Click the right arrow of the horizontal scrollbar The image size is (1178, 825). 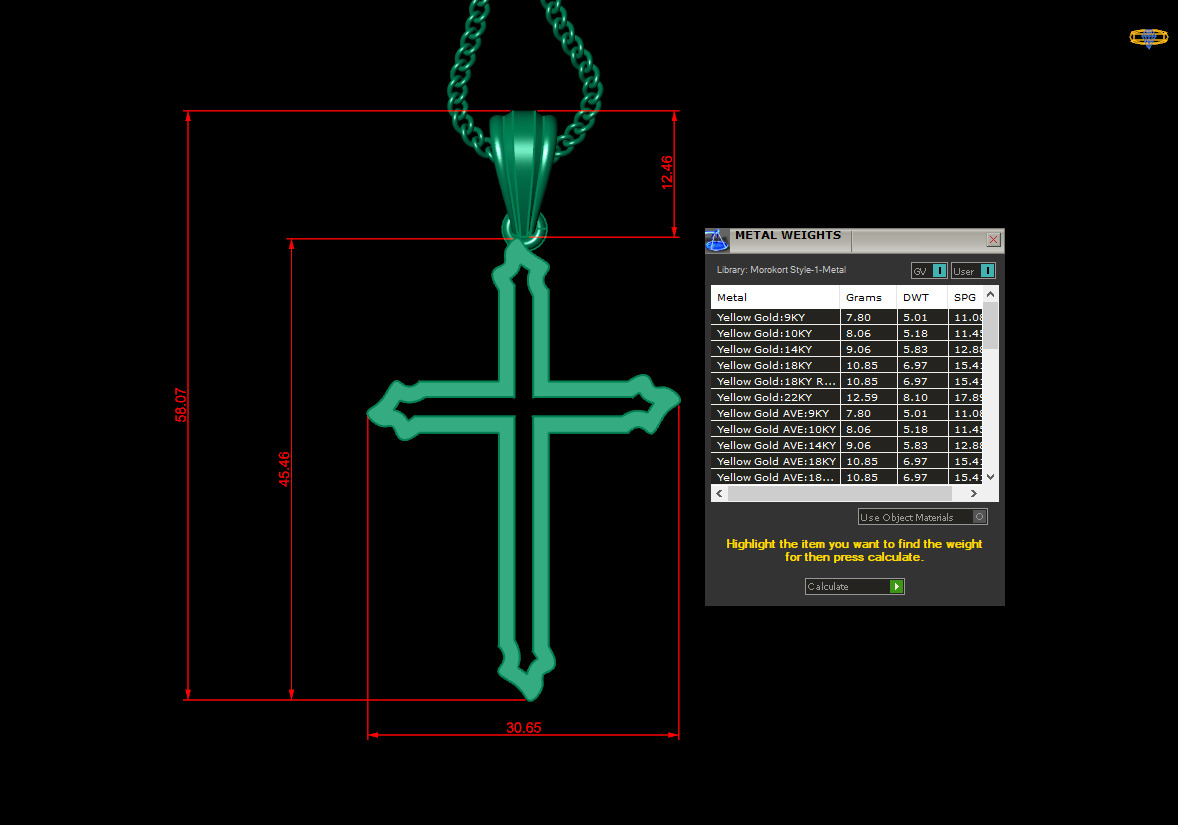pos(974,494)
